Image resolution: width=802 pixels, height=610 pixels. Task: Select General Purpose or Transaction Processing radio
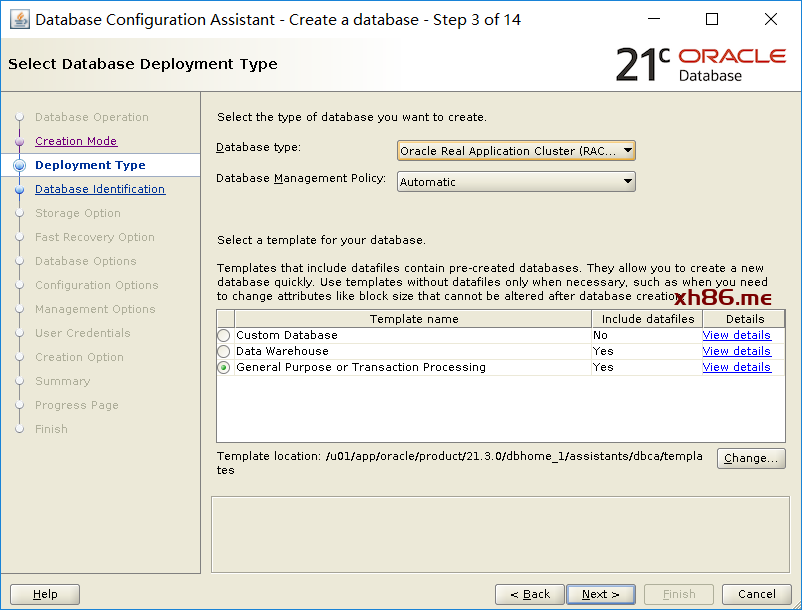tap(224, 368)
